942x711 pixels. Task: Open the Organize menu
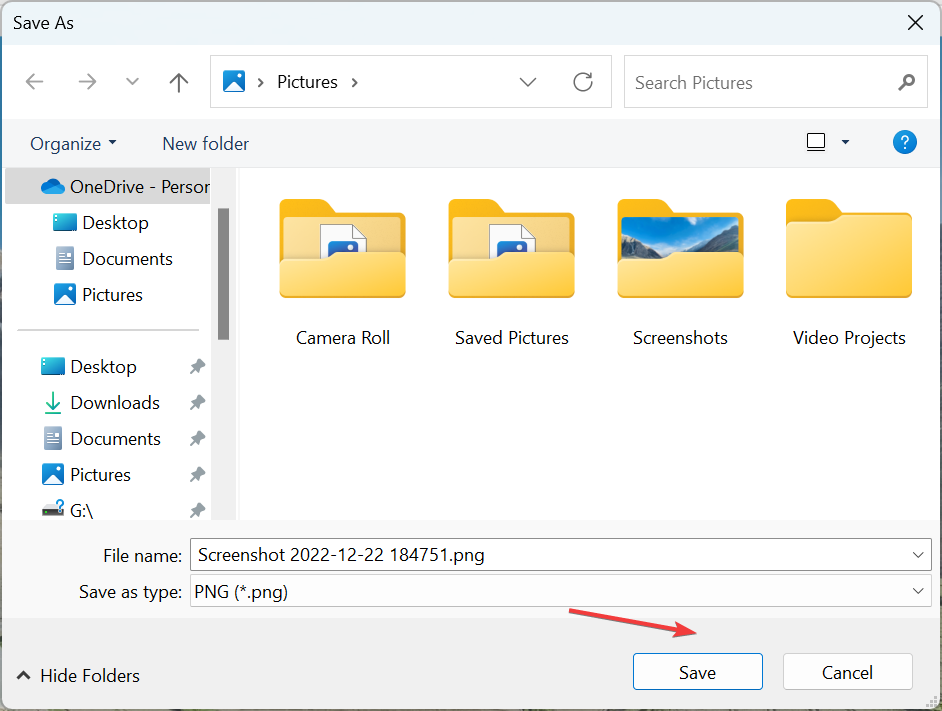click(73, 144)
